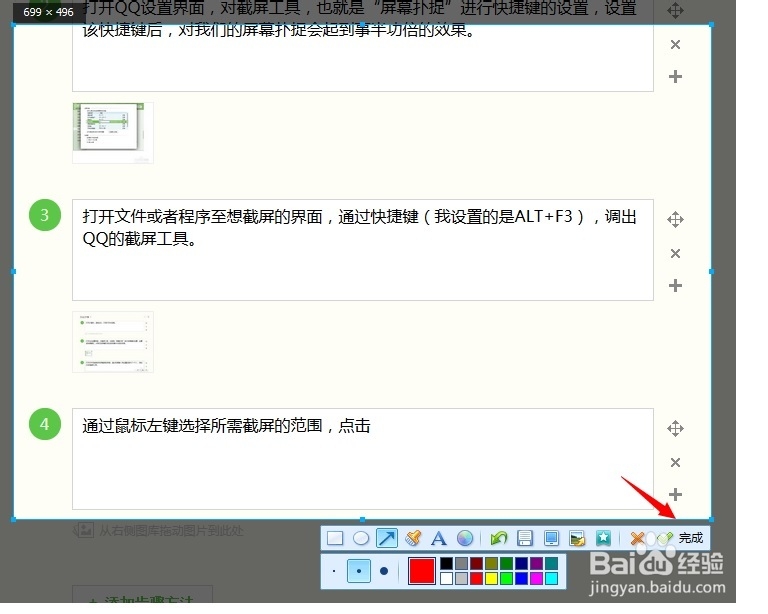This screenshot has width=768, height=614.
Task: Open the thumbnail image above step 3
Action: pos(113,133)
